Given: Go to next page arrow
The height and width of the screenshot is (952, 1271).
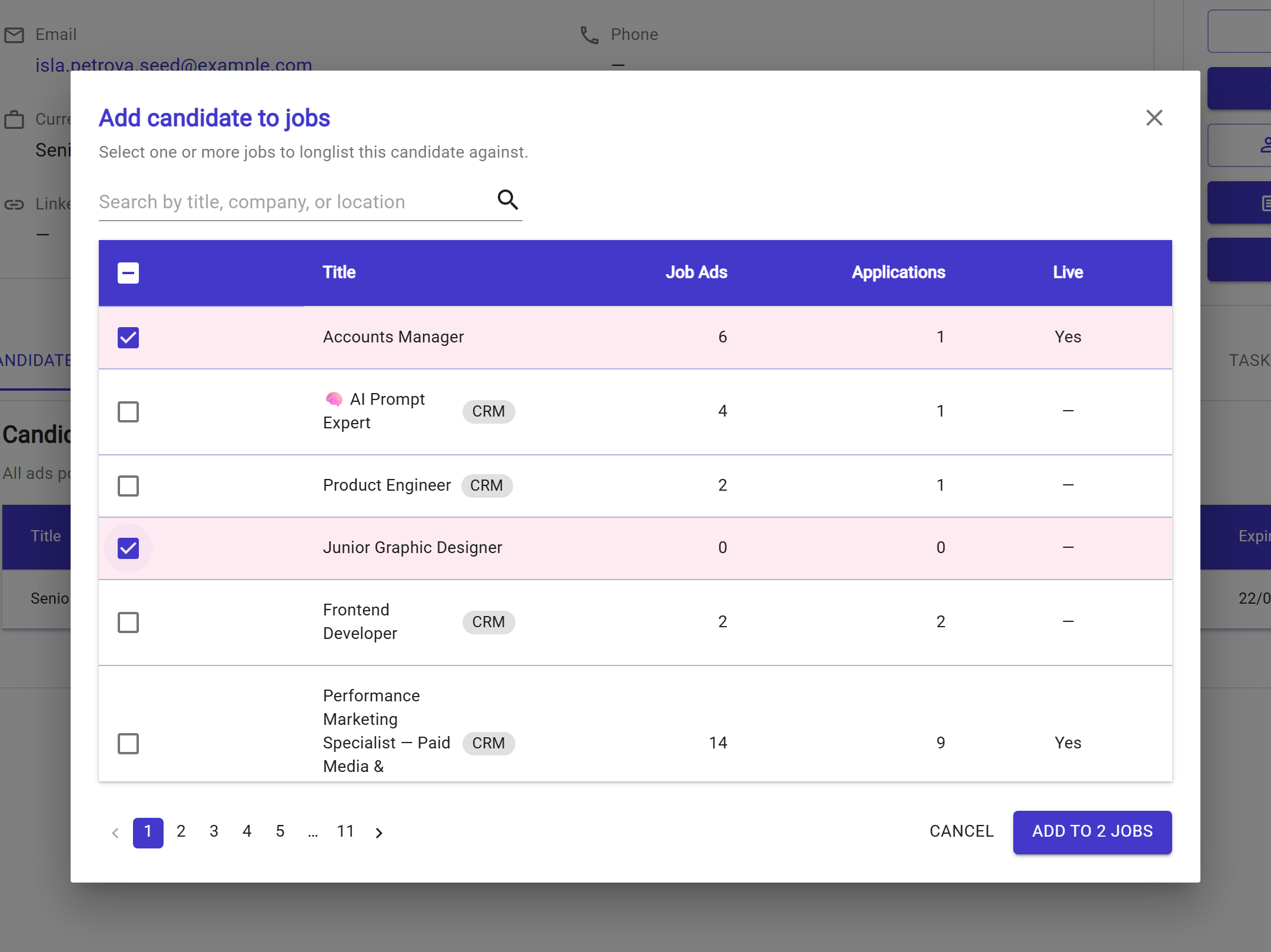Looking at the screenshot, I should (379, 833).
